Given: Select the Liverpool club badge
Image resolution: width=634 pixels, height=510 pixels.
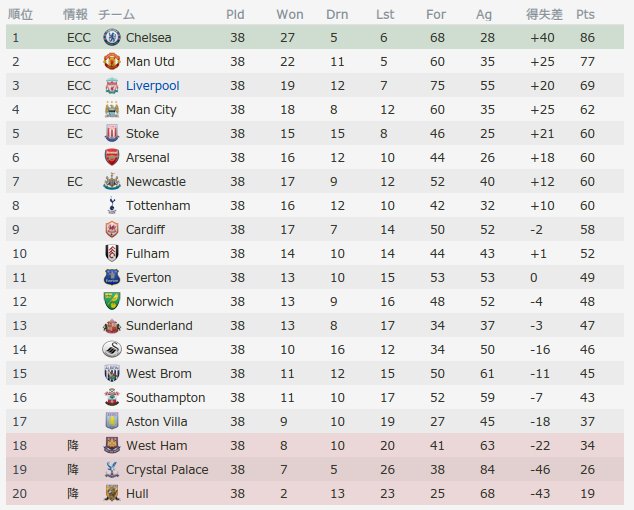Looking at the screenshot, I should [112, 85].
